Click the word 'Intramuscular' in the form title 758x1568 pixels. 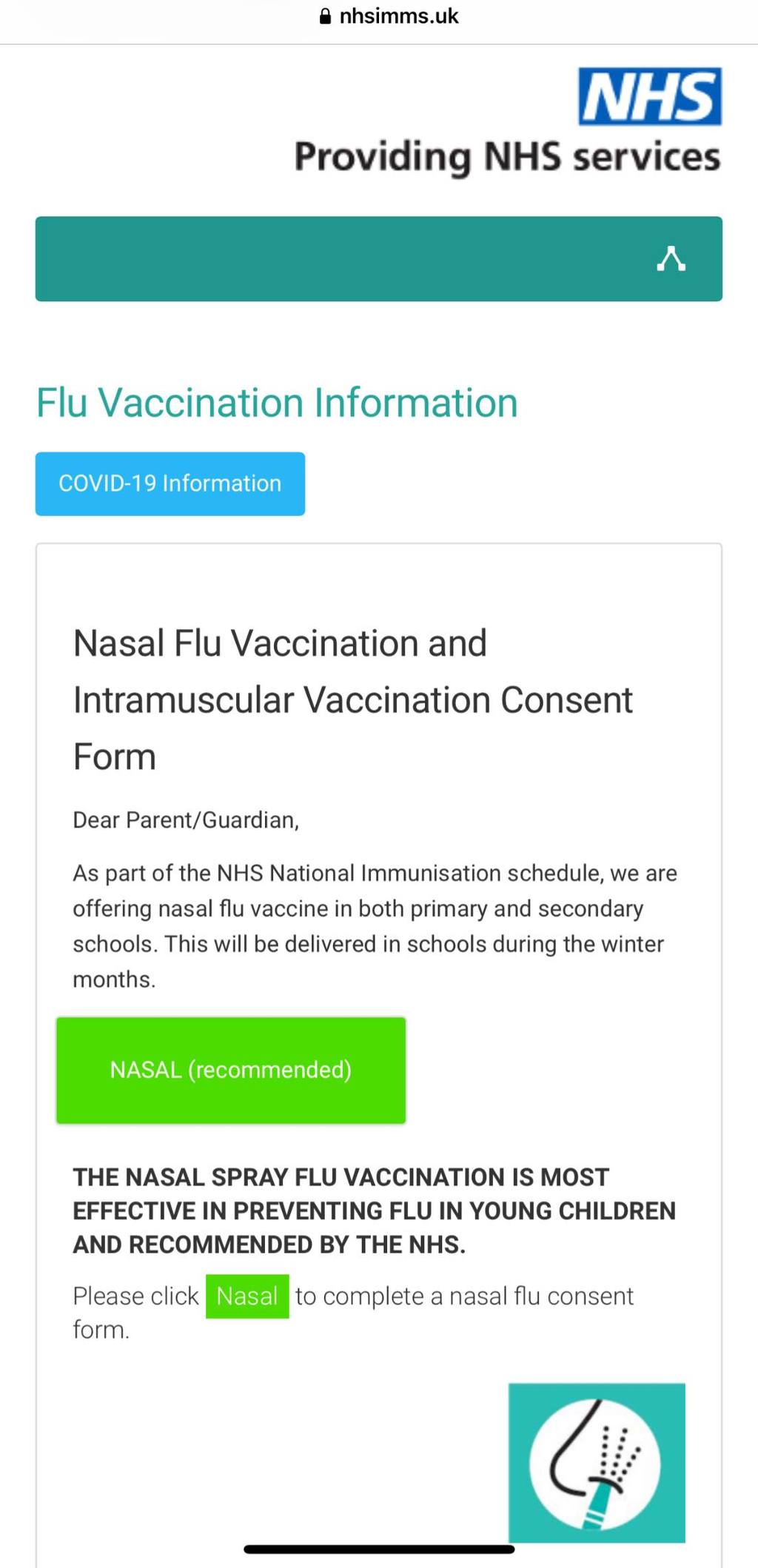point(183,700)
